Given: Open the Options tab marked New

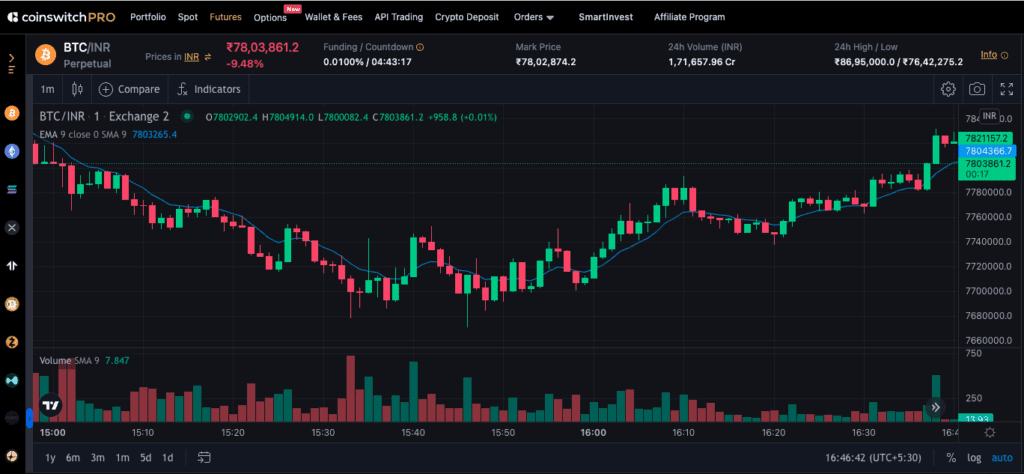Looking at the screenshot, I should pos(270,18).
